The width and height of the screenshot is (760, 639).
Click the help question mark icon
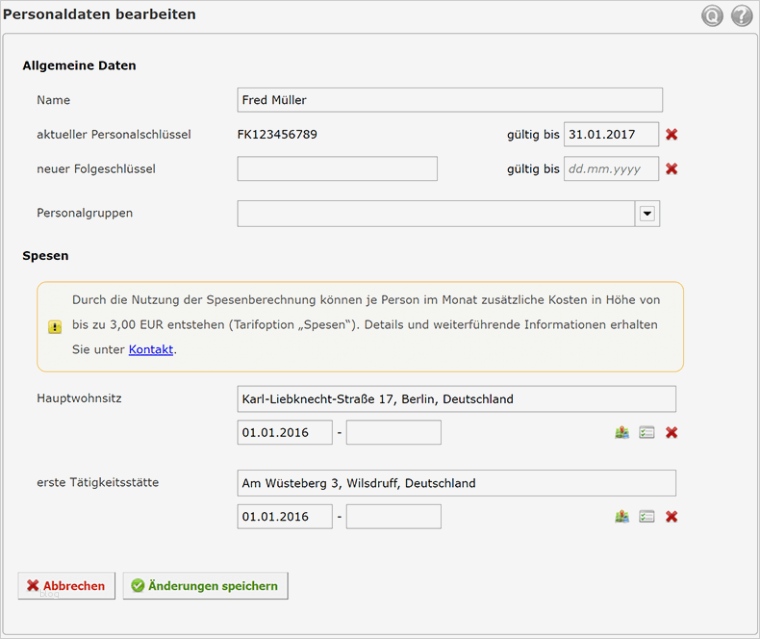click(741, 16)
